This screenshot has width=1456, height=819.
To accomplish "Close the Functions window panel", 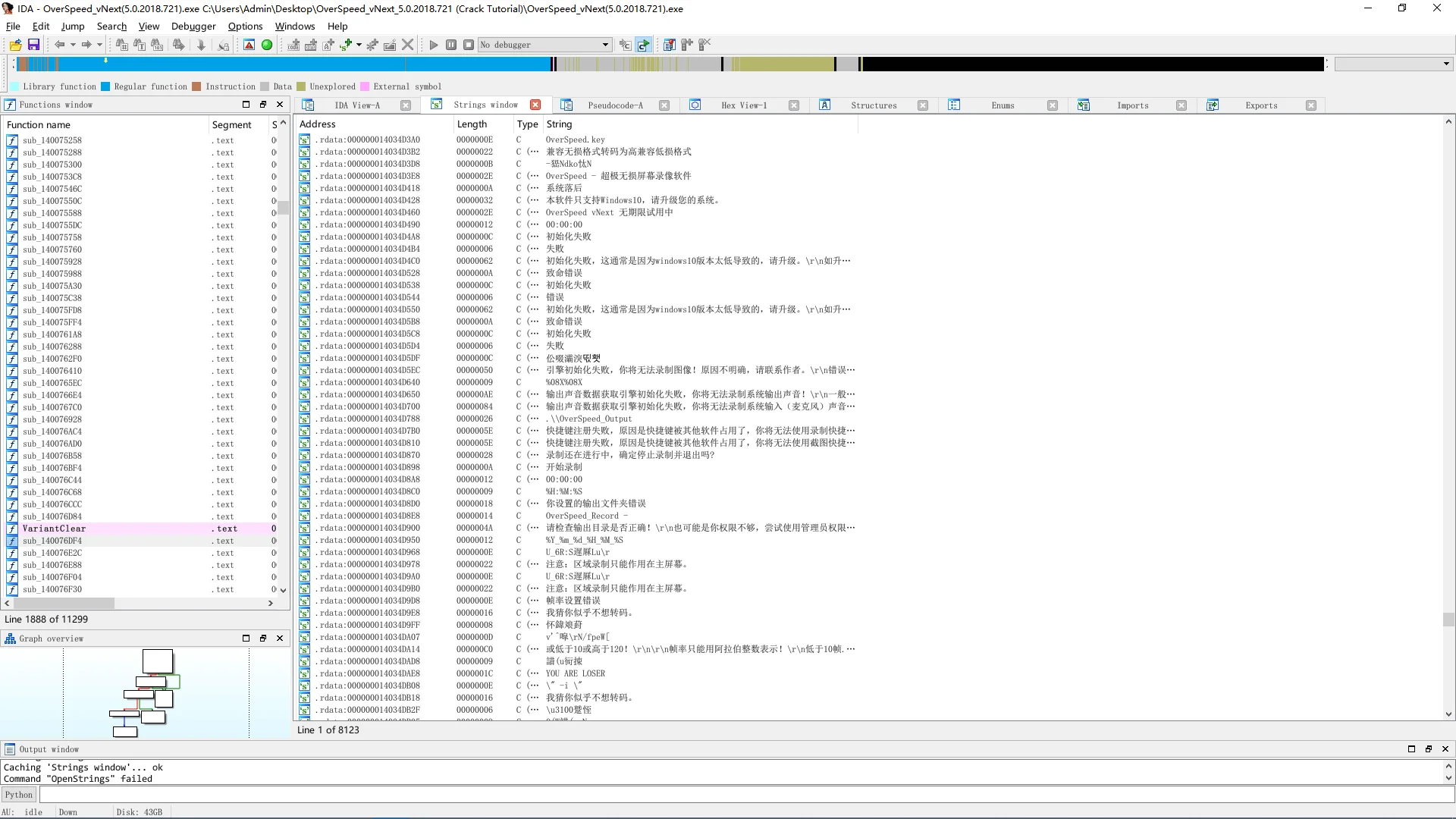I will coord(280,105).
